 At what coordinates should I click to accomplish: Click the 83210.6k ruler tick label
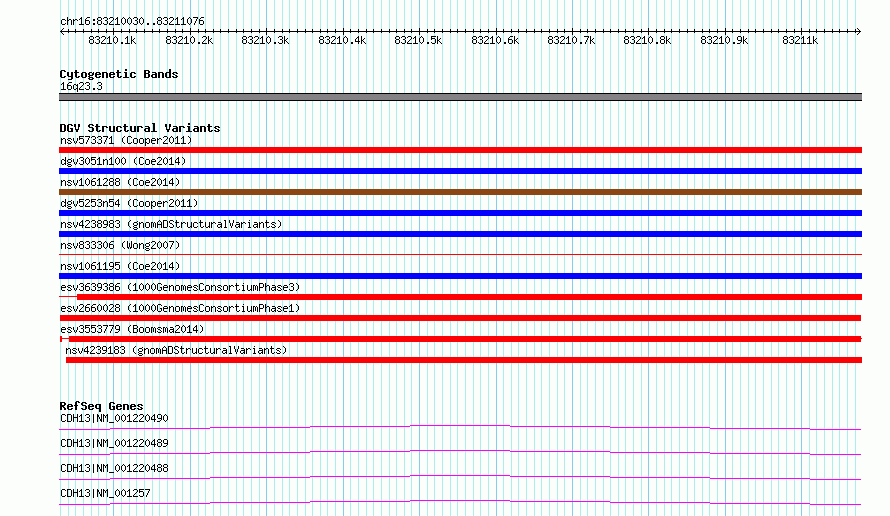[495, 40]
